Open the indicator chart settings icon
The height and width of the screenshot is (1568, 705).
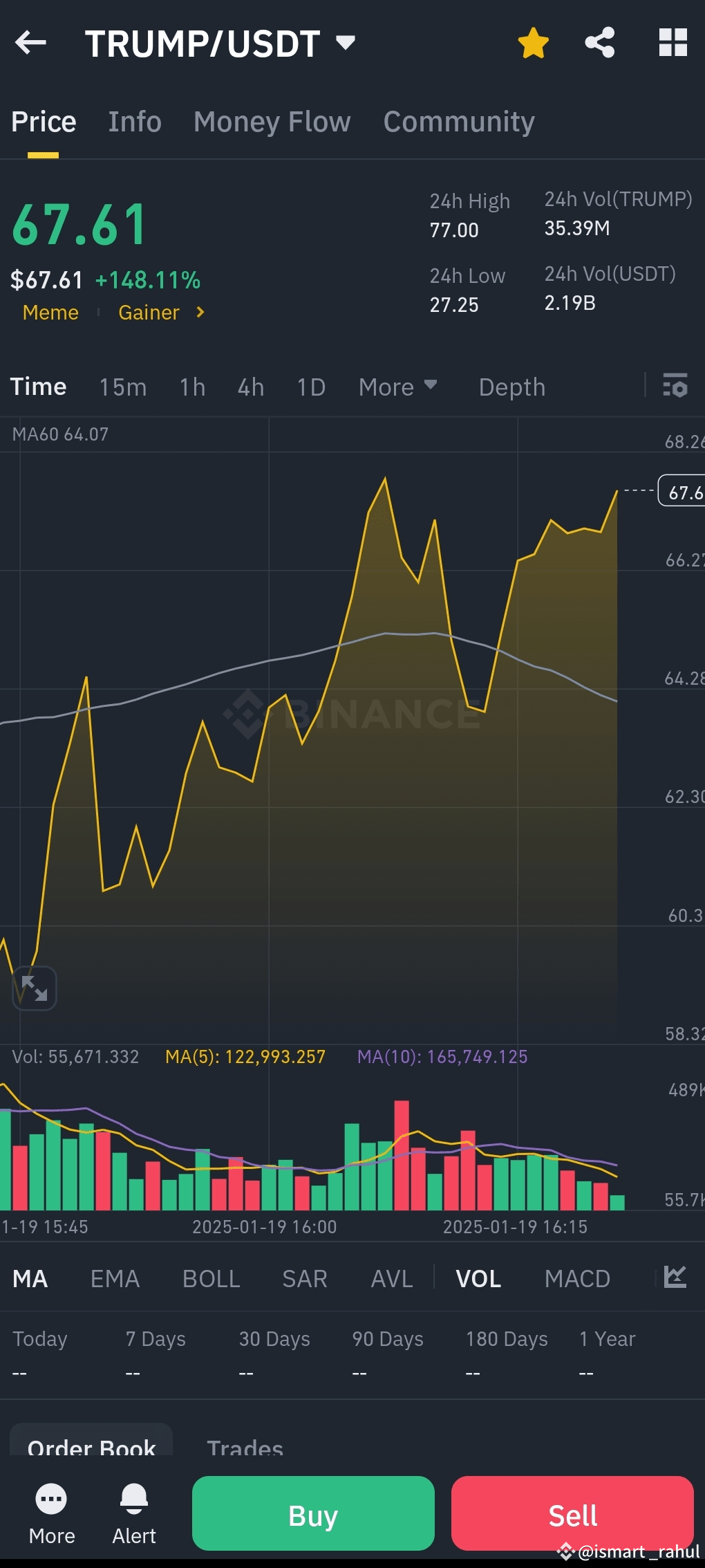coord(675,1277)
